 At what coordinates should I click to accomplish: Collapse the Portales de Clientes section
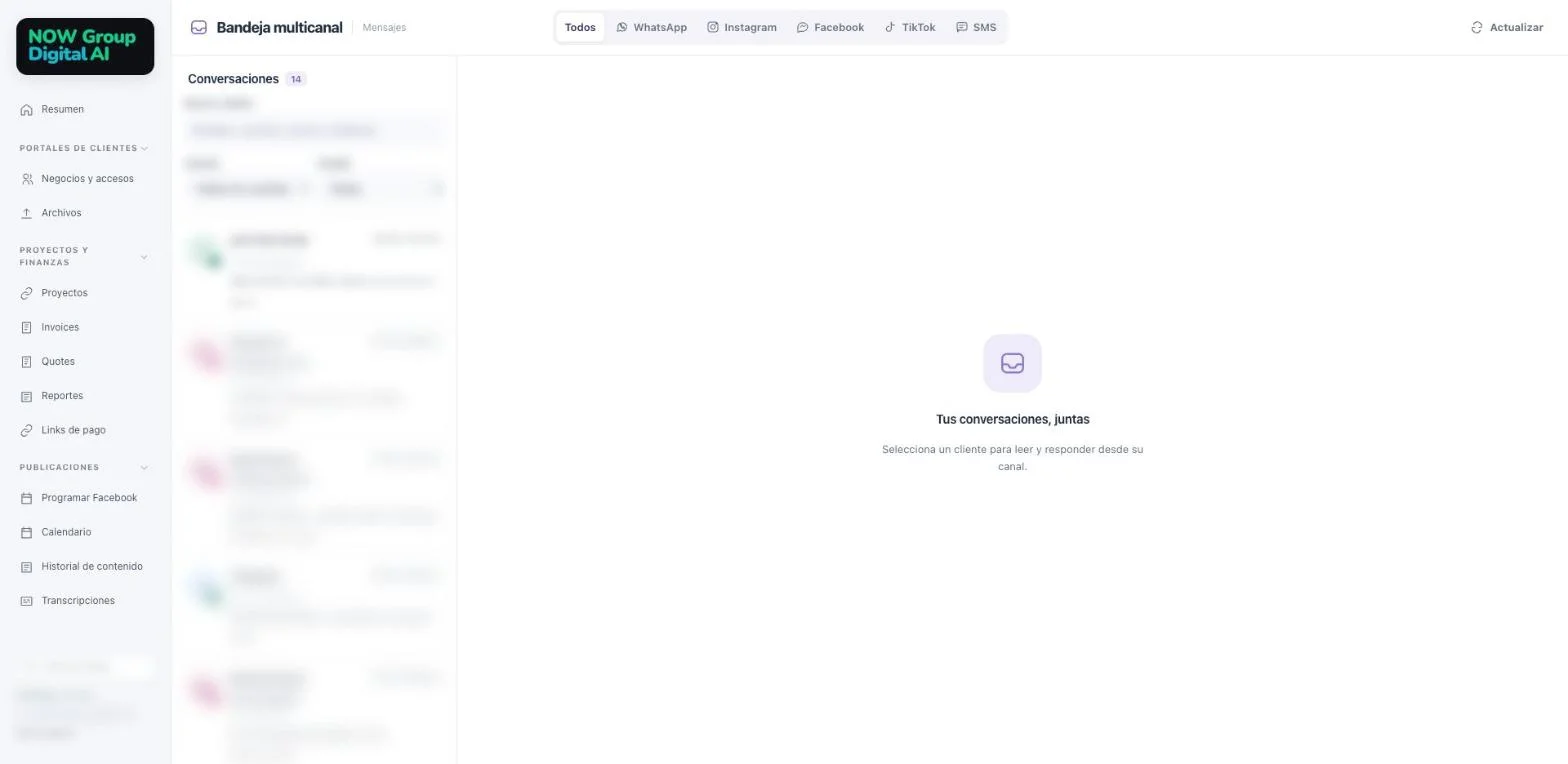click(x=144, y=149)
